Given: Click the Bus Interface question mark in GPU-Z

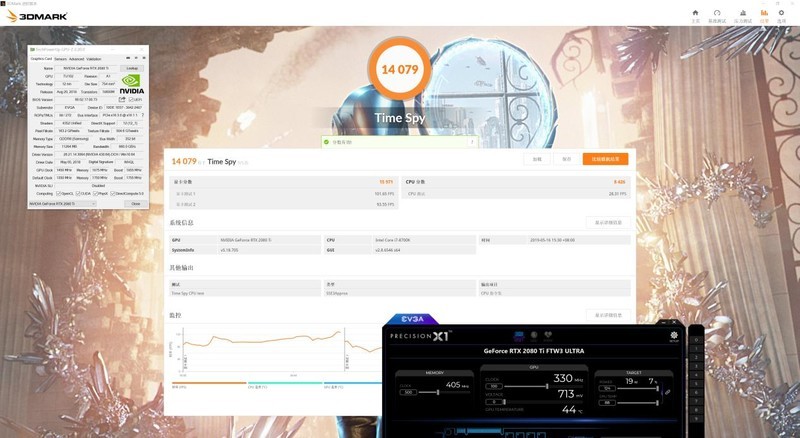Looking at the screenshot, I should (x=143, y=115).
